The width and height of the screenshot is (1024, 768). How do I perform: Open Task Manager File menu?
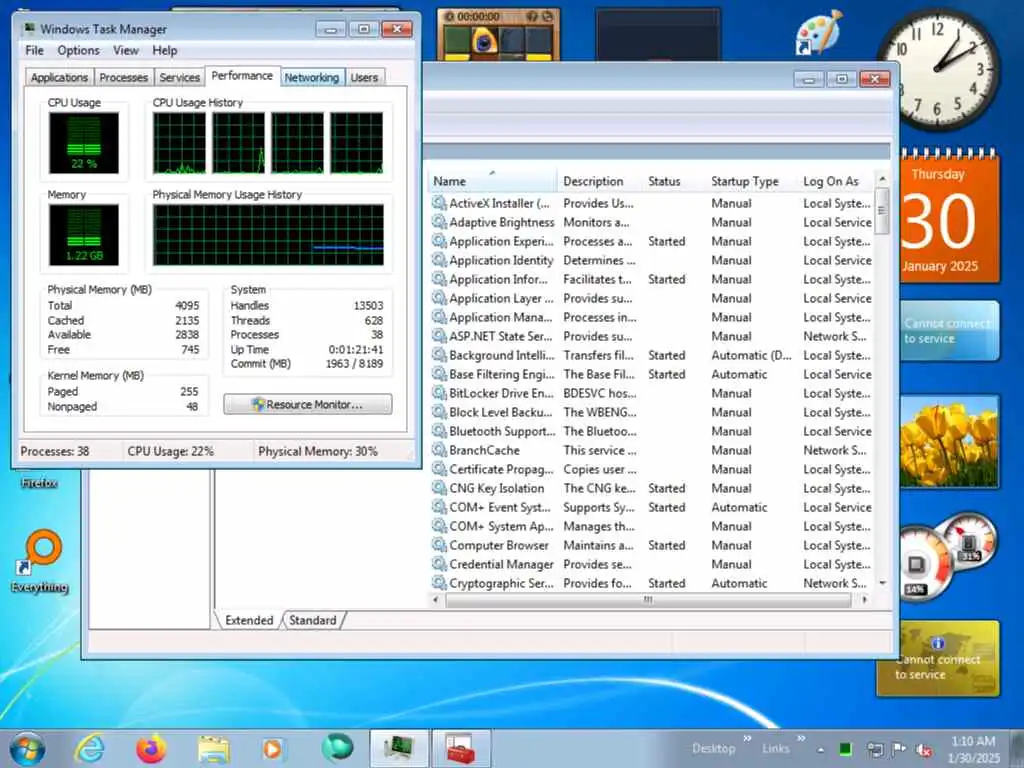coord(34,50)
